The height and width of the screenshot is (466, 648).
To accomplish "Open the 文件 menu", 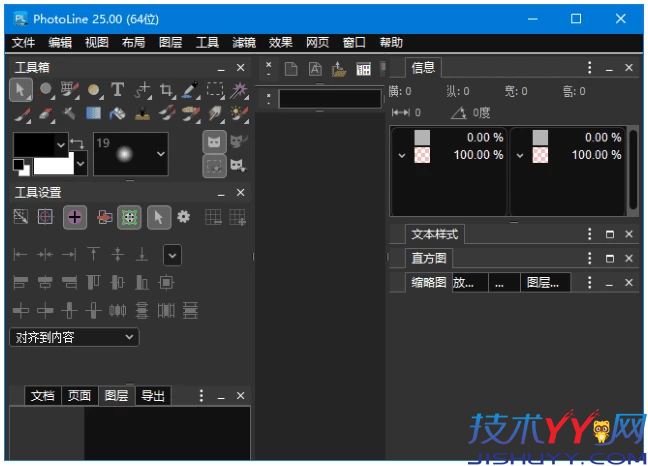I will [23, 42].
